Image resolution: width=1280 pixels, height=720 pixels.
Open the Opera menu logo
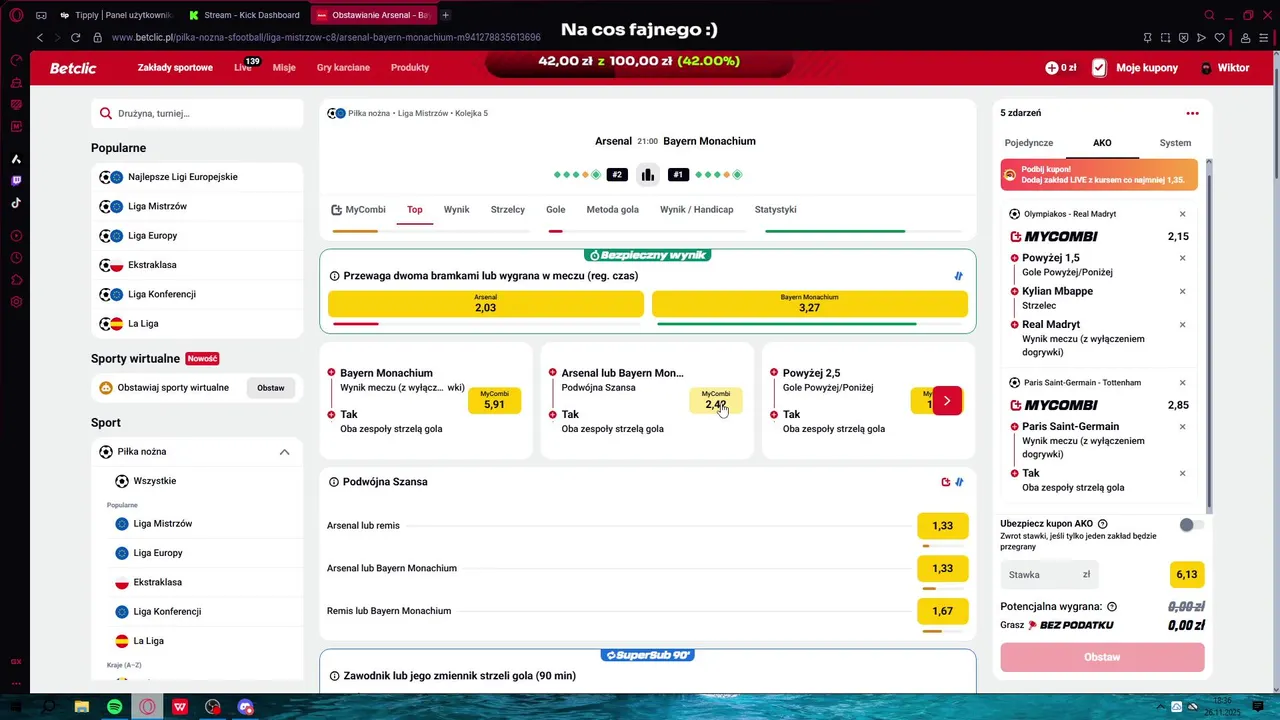point(16,15)
